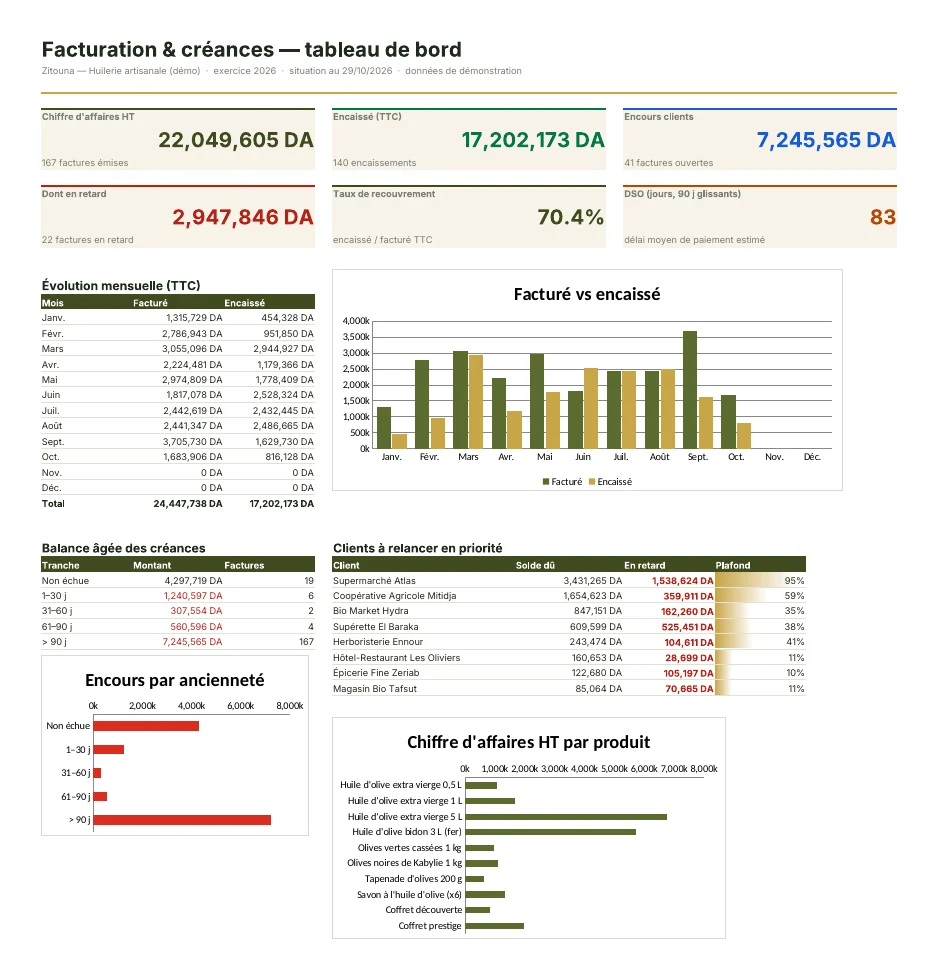Click the 95% Plafond data bar cell

click(x=760, y=581)
